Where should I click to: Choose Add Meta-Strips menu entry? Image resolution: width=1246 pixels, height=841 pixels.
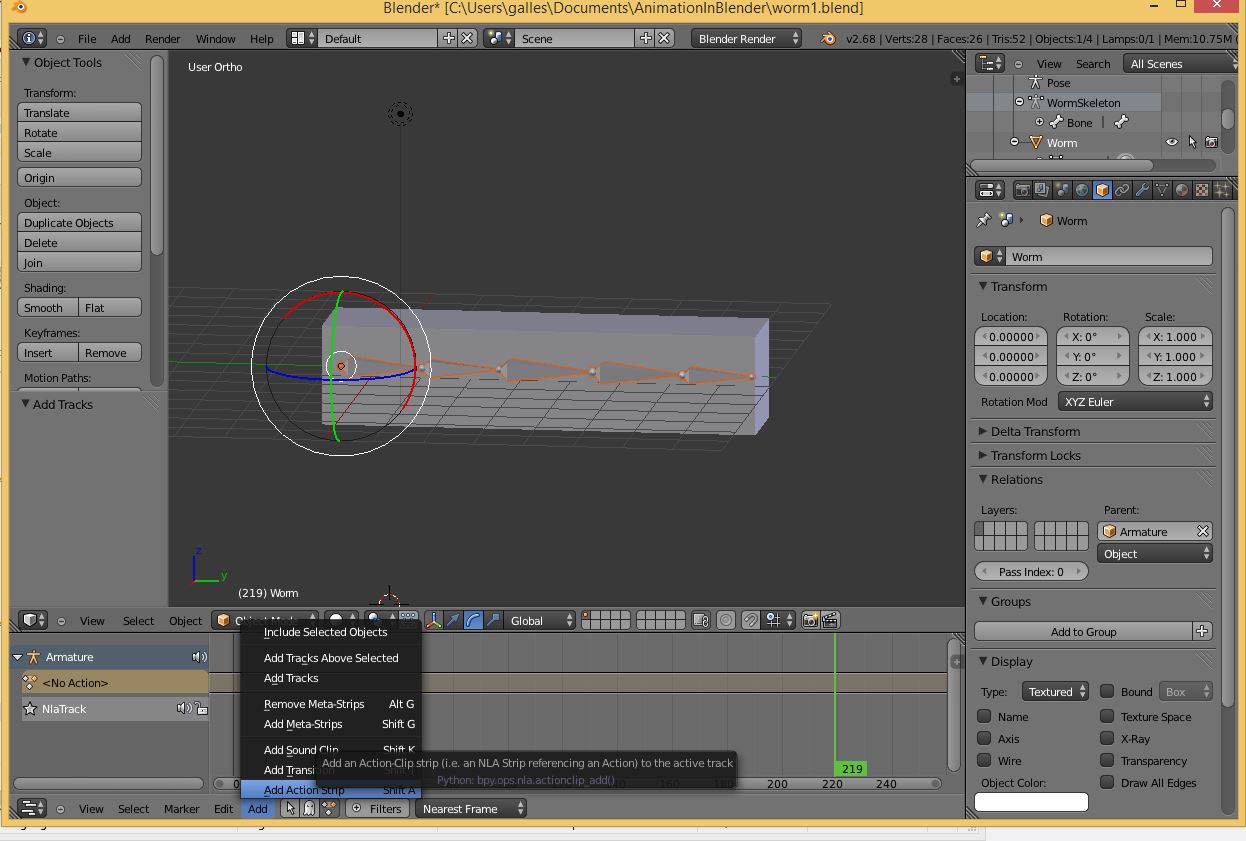tap(330, 724)
